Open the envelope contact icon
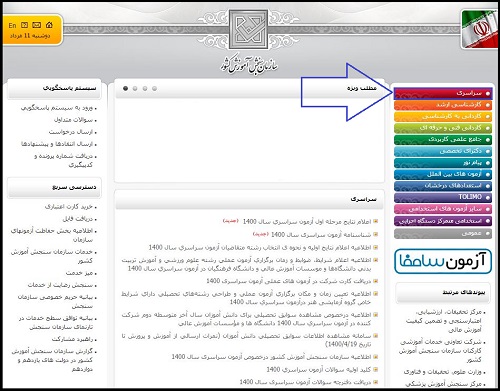Screen dimensions: 500x391 (x=37, y=25)
